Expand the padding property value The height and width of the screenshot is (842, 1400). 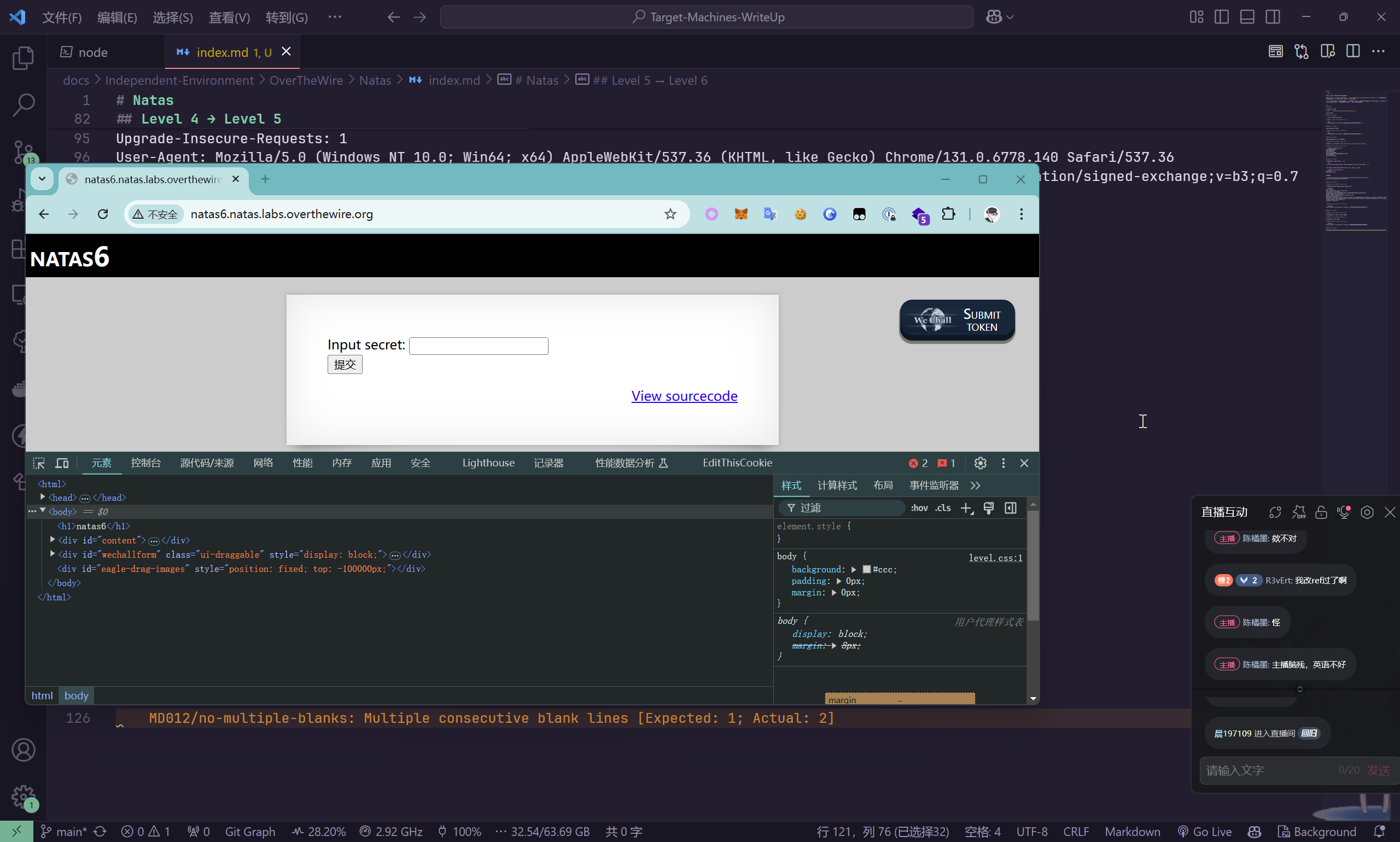[x=838, y=581]
